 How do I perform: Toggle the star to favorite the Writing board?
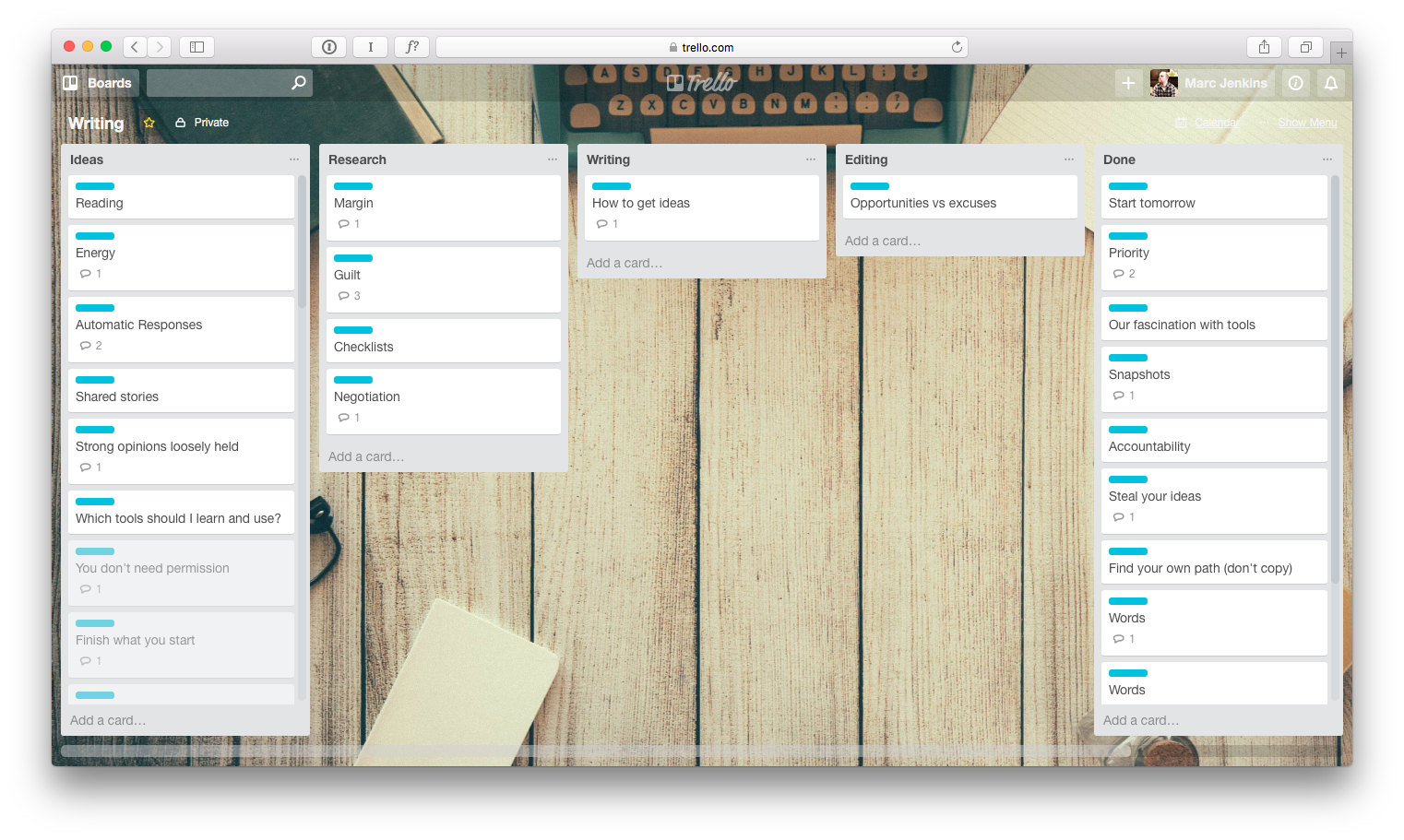point(149,123)
